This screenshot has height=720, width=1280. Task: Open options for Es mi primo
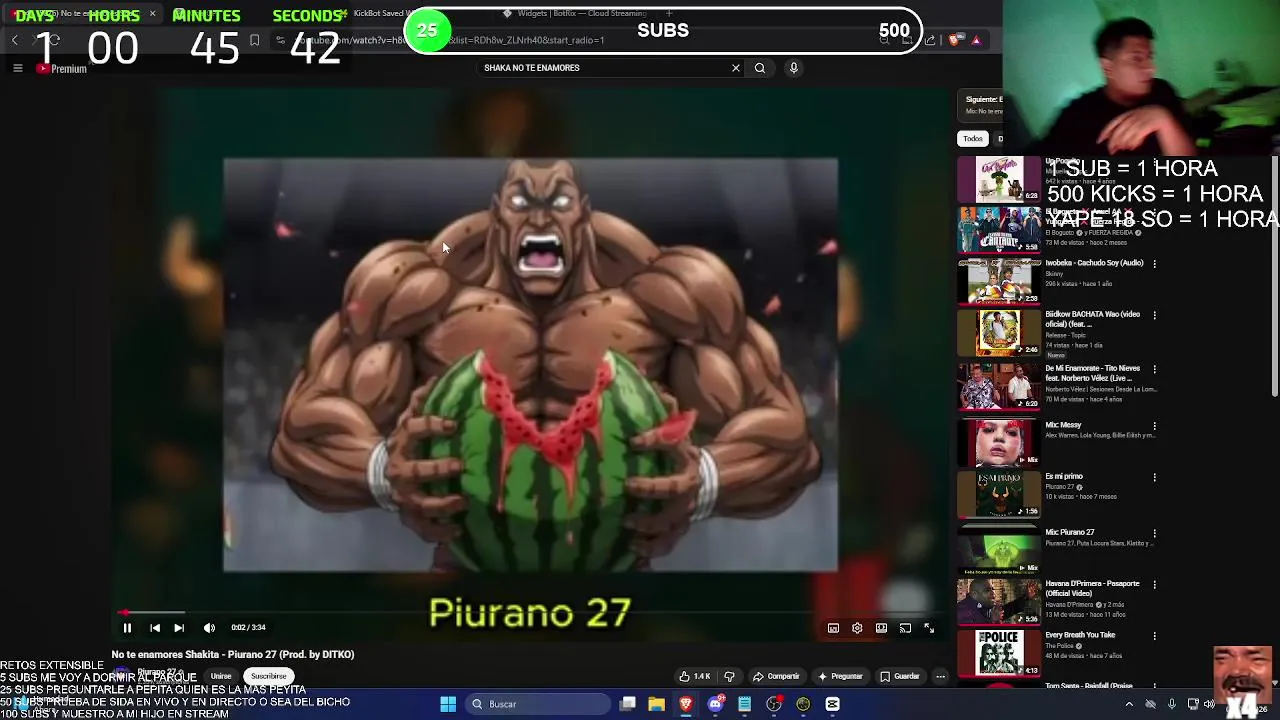[x=1155, y=478]
